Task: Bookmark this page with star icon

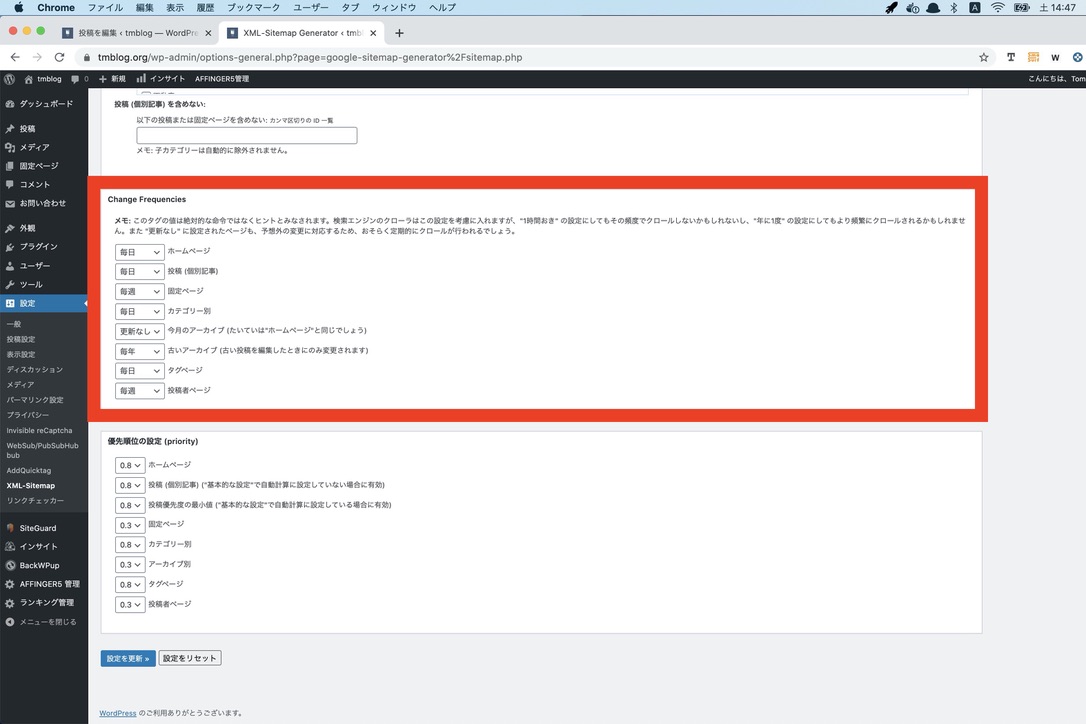Action: (983, 58)
